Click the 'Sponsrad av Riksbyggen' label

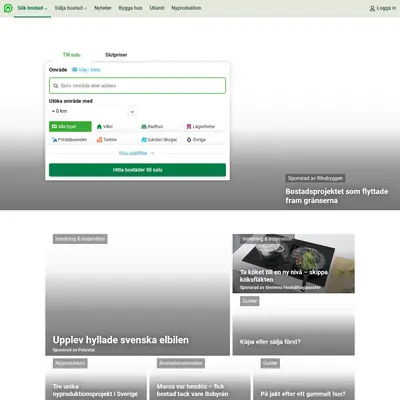click(x=315, y=178)
